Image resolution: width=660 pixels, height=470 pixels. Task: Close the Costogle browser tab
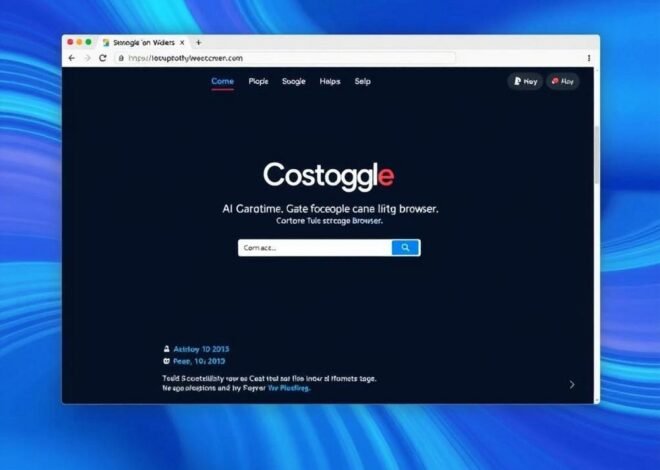point(182,42)
